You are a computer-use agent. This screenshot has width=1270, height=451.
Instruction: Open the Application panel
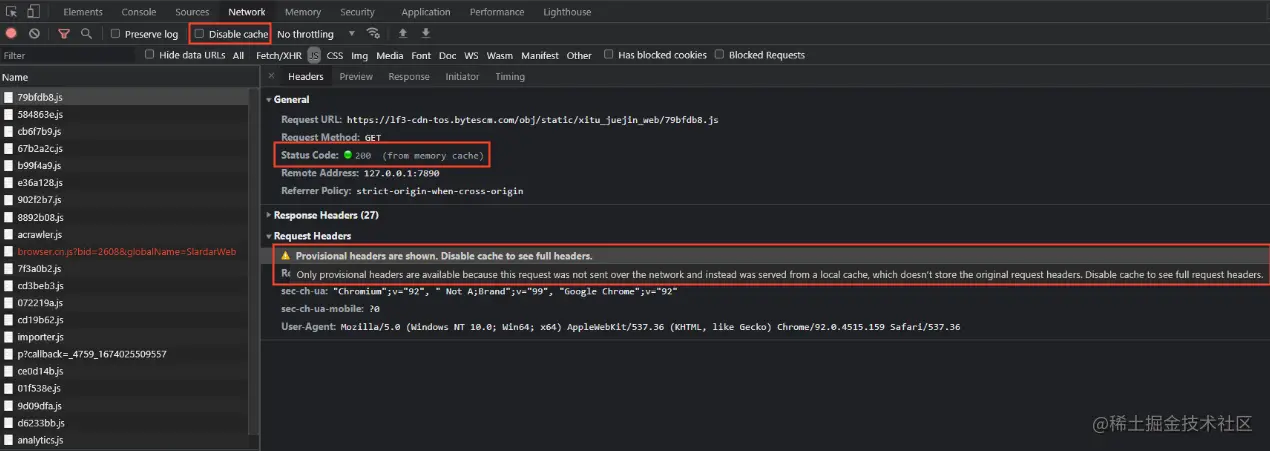(x=426, y=12)
